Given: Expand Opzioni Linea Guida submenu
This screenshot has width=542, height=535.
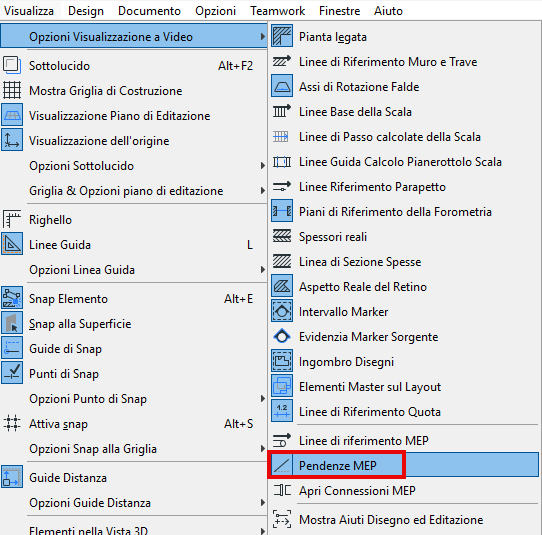Looking at the screenshot, I should click(134, 269).
